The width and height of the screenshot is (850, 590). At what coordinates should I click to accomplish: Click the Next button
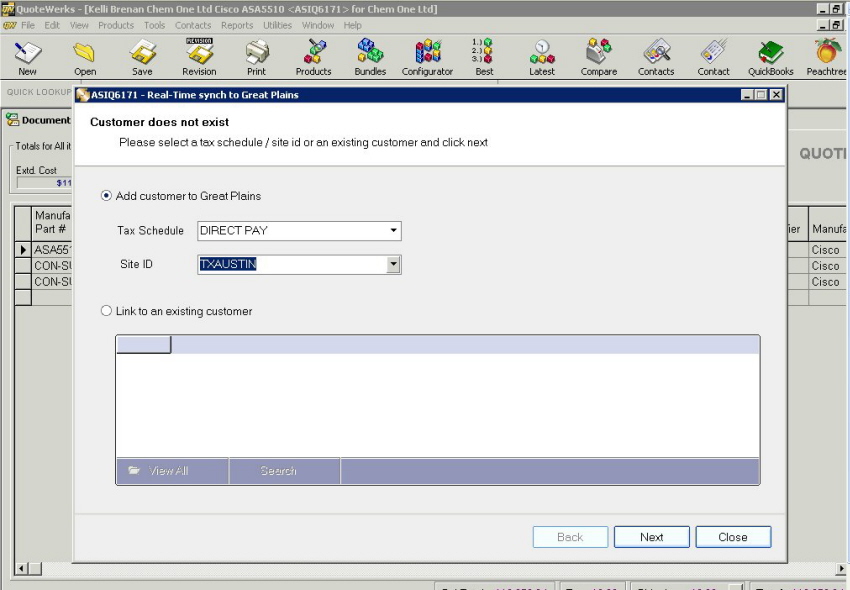tap(652, 537)
